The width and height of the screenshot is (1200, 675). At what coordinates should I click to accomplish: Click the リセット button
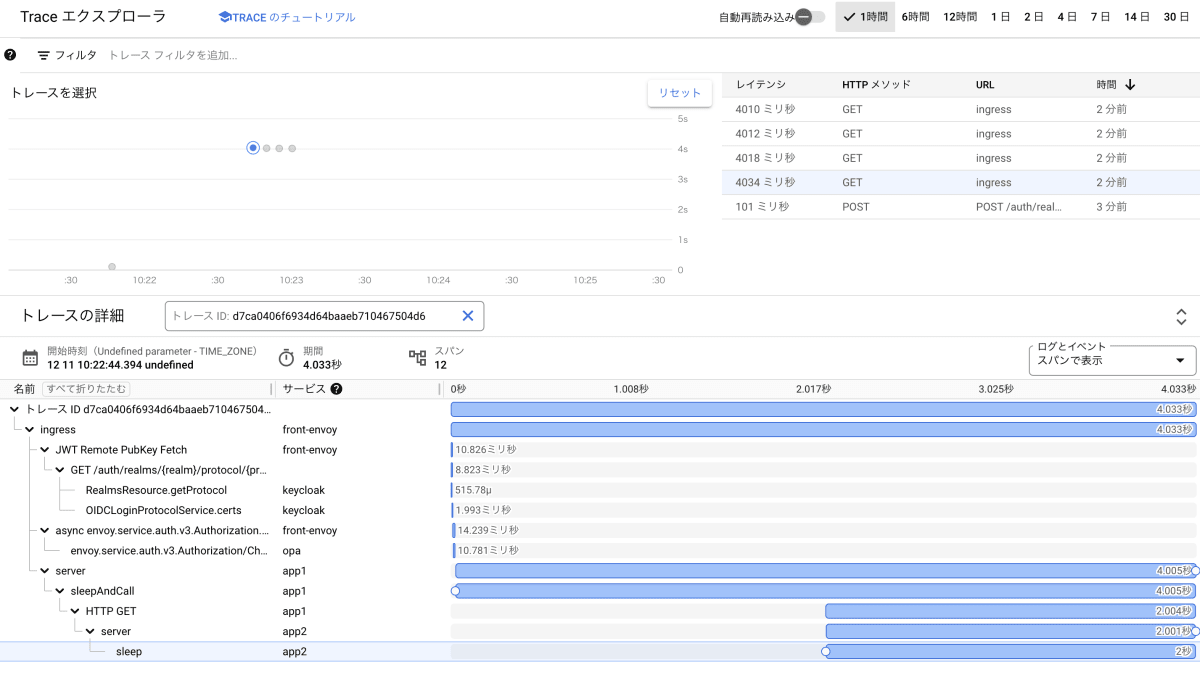680,92
